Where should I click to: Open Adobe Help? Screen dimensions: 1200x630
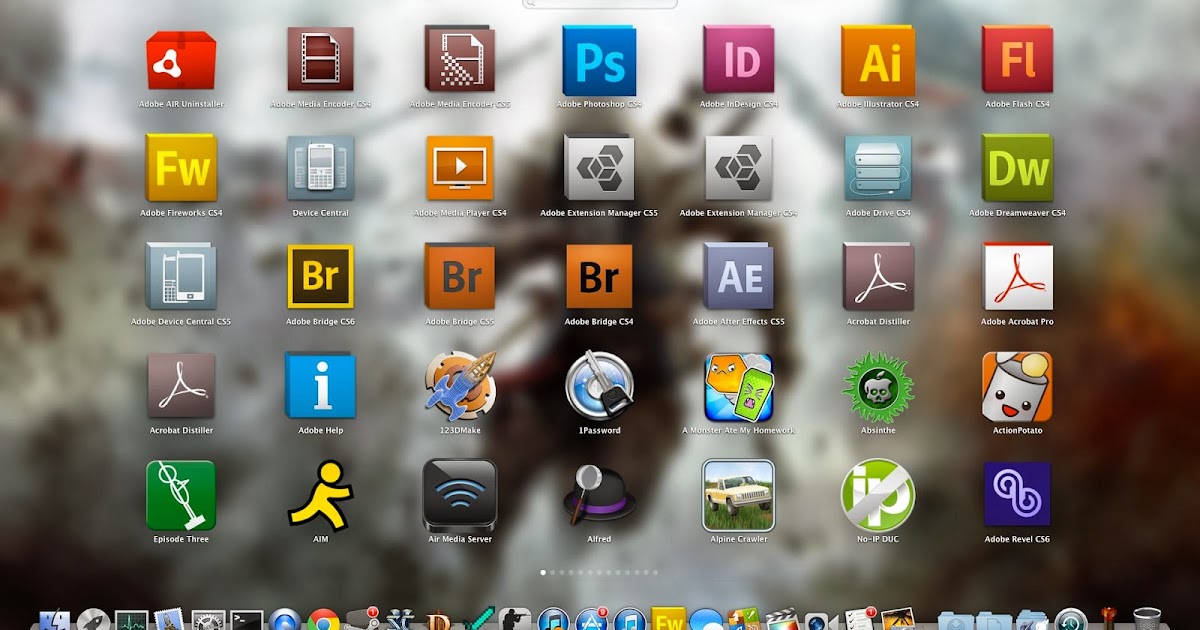[x=320, y=386]
